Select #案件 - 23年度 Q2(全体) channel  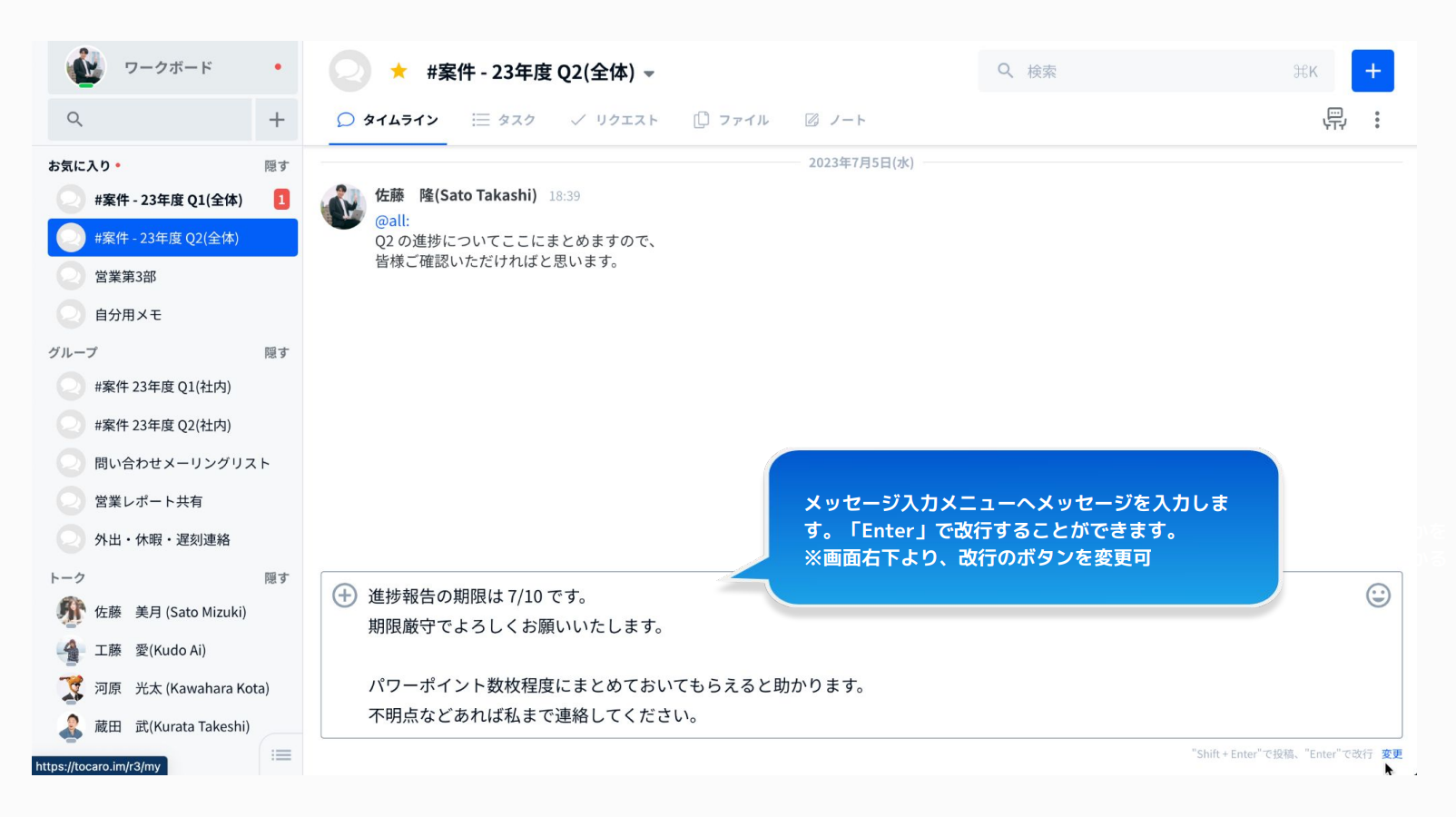(x=172, y=238)
